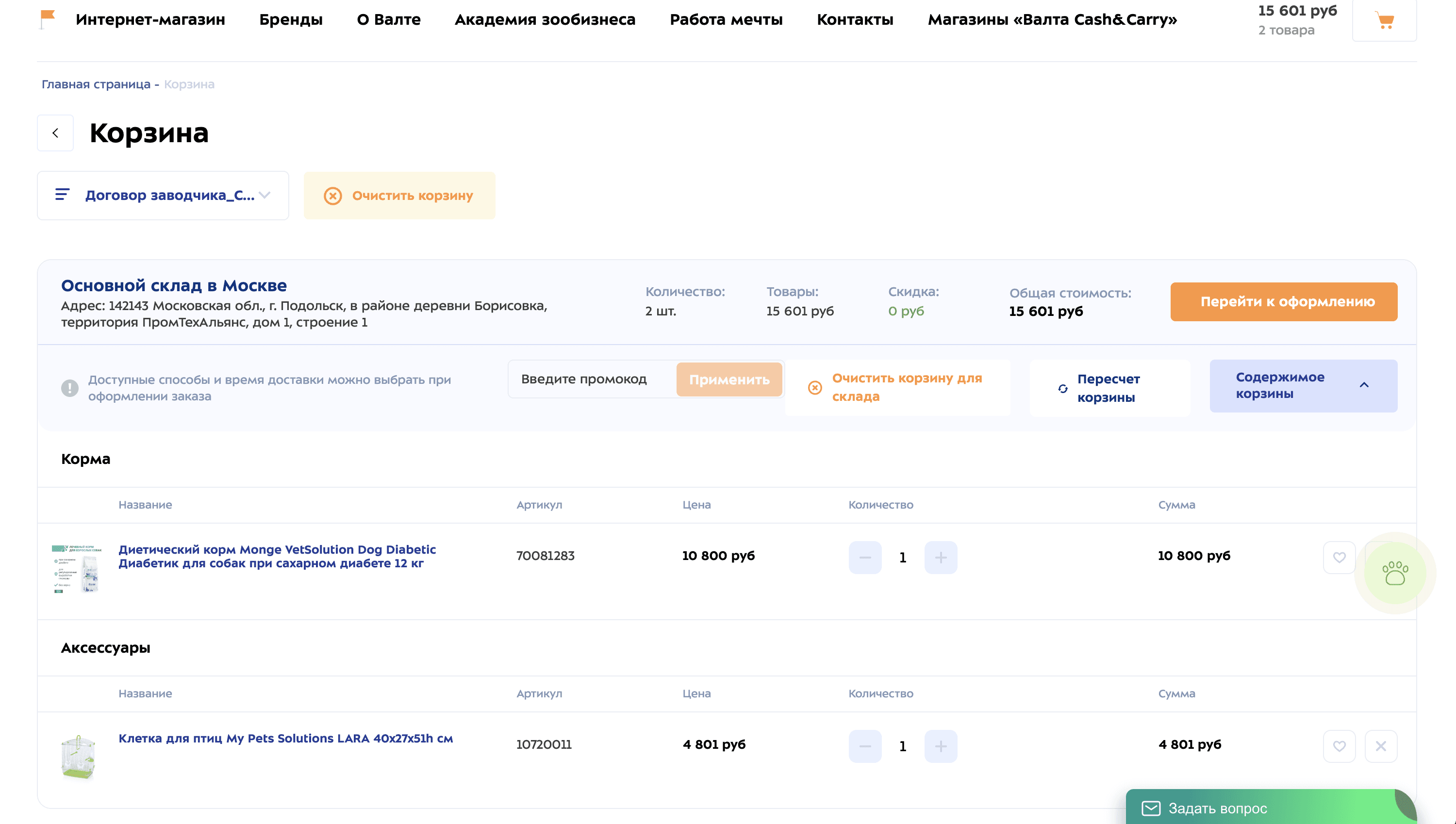This screenshot has width=1456, height=824.
Task: Add Monge dog food to favorites heart
Action: 1339,558
